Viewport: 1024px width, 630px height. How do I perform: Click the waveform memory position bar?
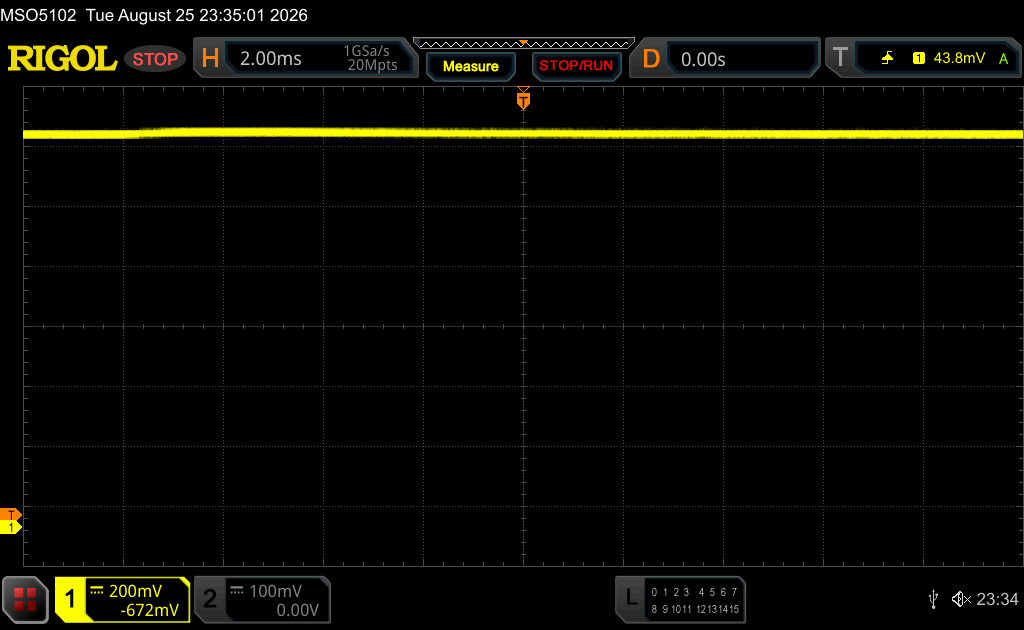click(524, 44)
